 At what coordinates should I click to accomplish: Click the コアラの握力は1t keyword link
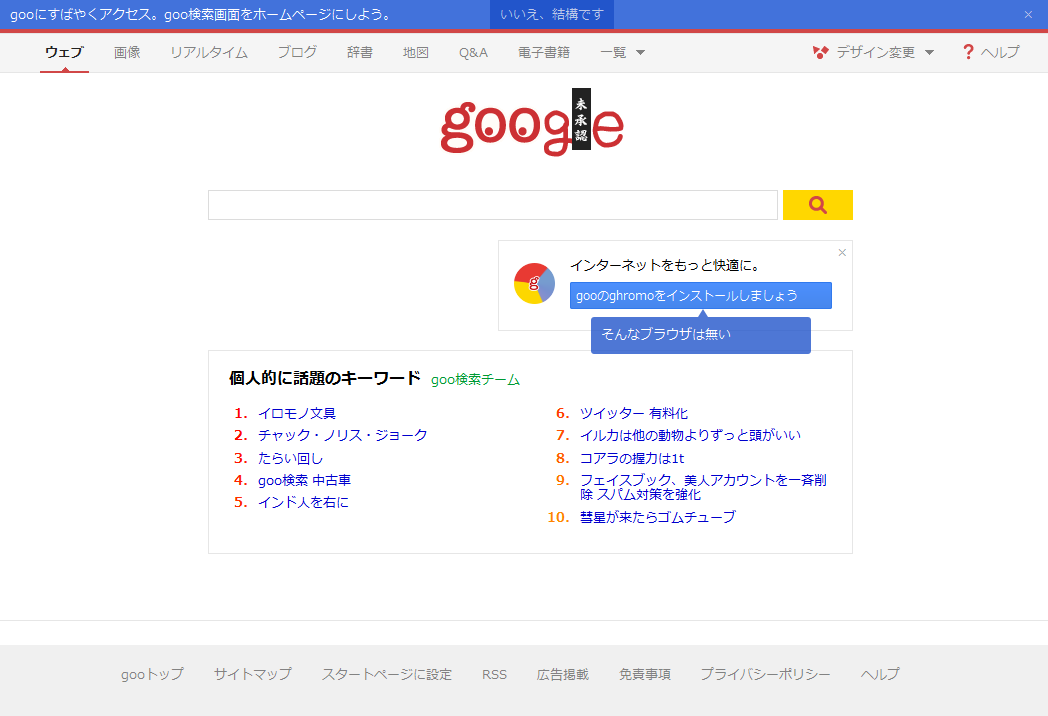point(632,458)
